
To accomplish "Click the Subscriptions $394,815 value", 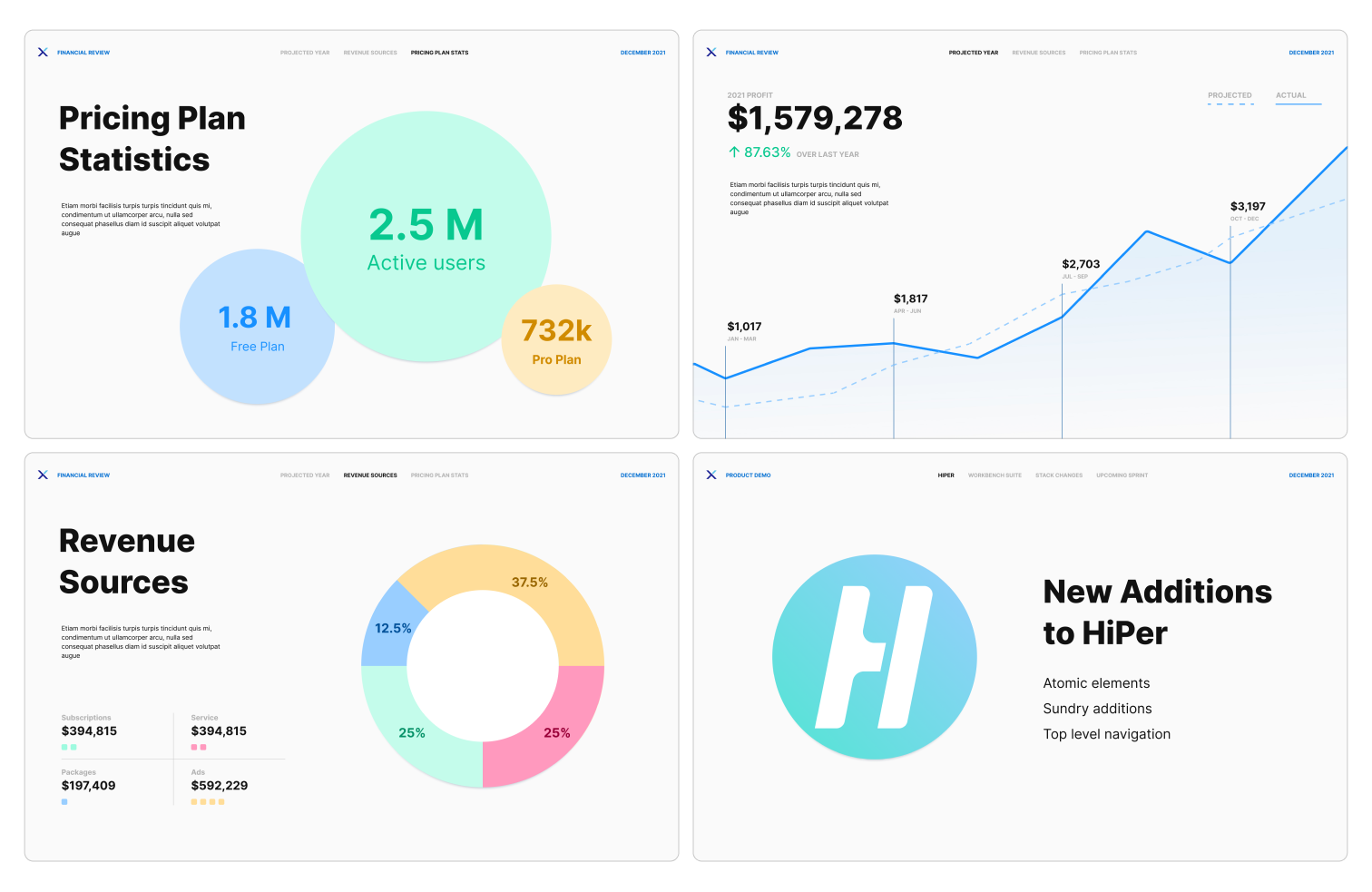I will pos(89,731).
